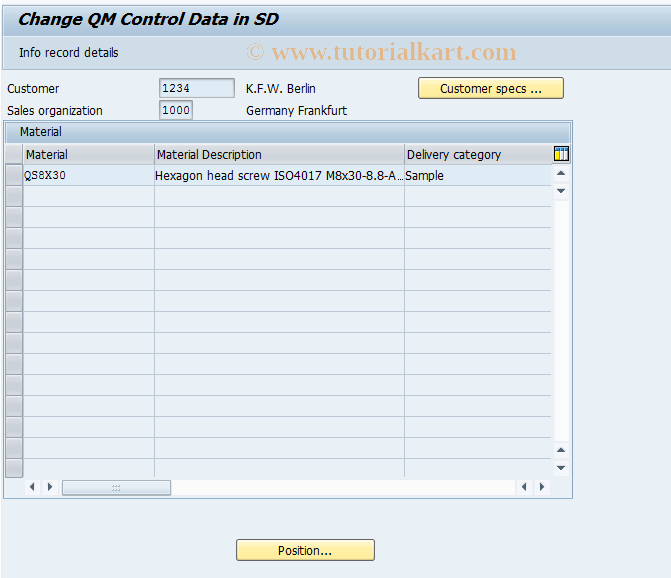This screenshot has width=671, height=578.
Task: Click the bottom vertical scroll down arrow
Action: pos(561,468)
